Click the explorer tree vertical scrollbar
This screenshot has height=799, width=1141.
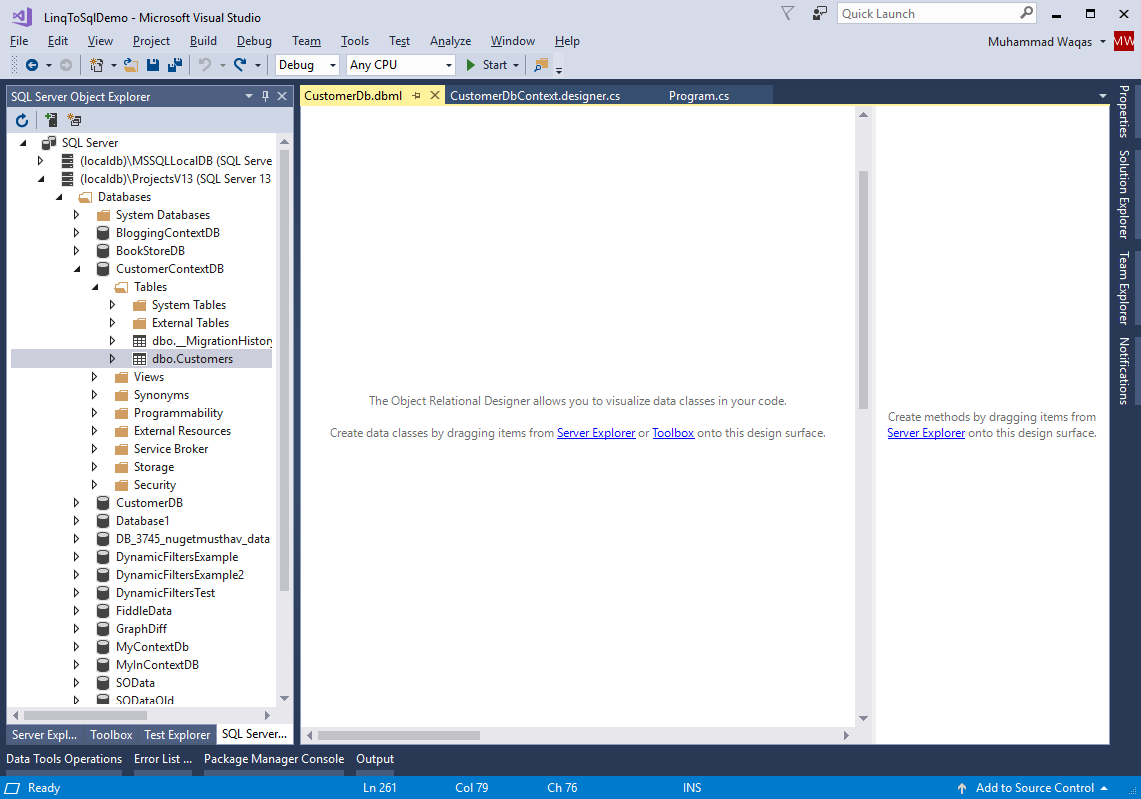tap(285, 371)
